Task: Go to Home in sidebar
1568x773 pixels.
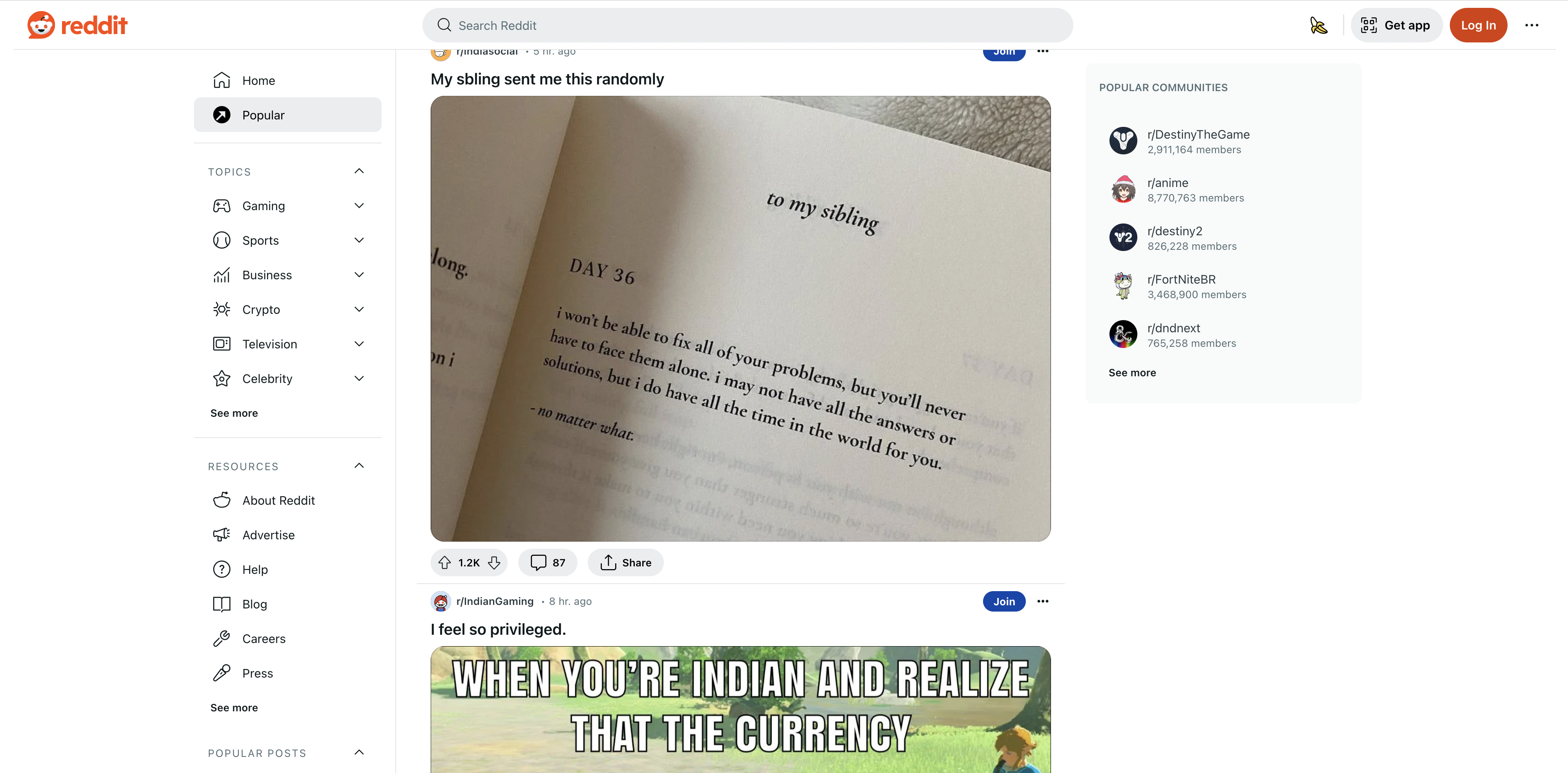Action: [287, 81]
